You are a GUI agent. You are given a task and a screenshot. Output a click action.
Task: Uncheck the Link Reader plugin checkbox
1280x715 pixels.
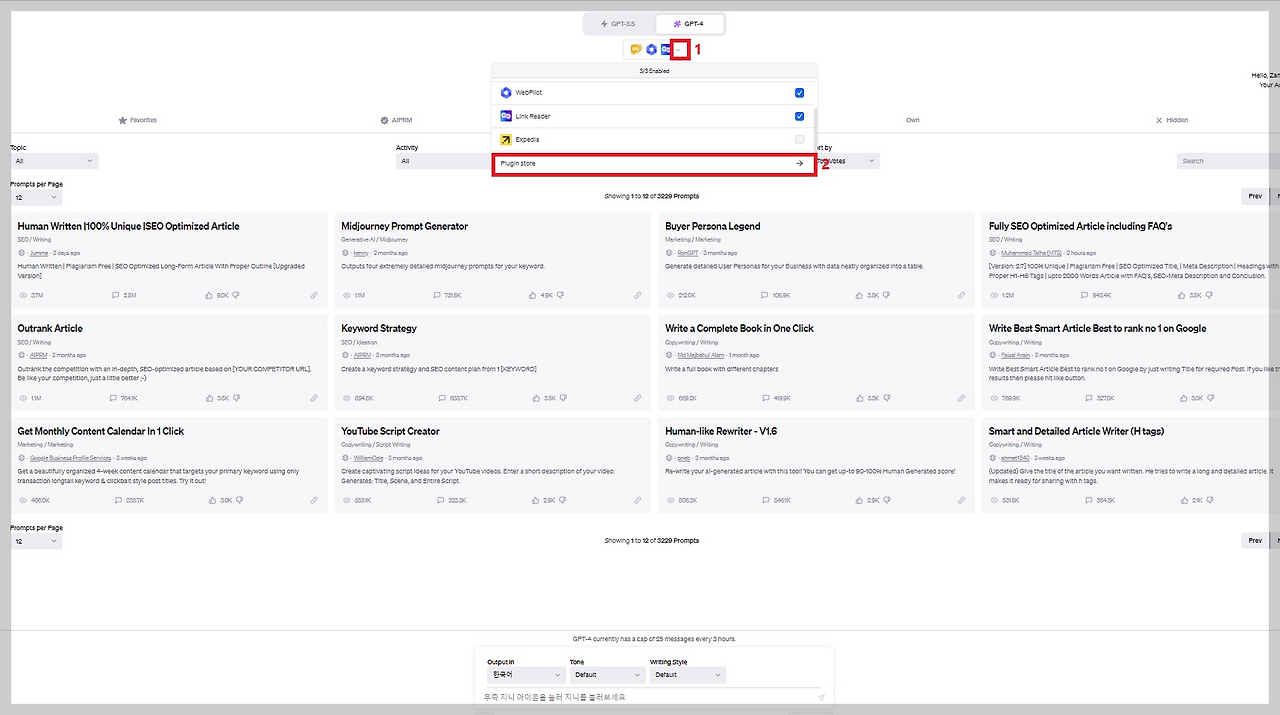pyautogui.click(x=800, y=116)
